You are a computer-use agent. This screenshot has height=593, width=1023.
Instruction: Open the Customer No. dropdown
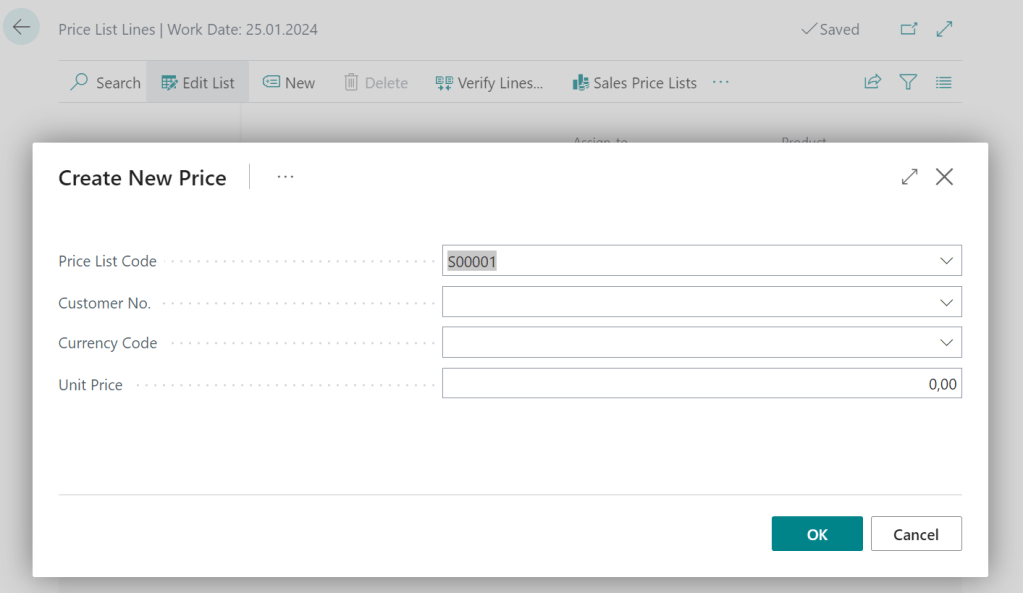(946, 302)
